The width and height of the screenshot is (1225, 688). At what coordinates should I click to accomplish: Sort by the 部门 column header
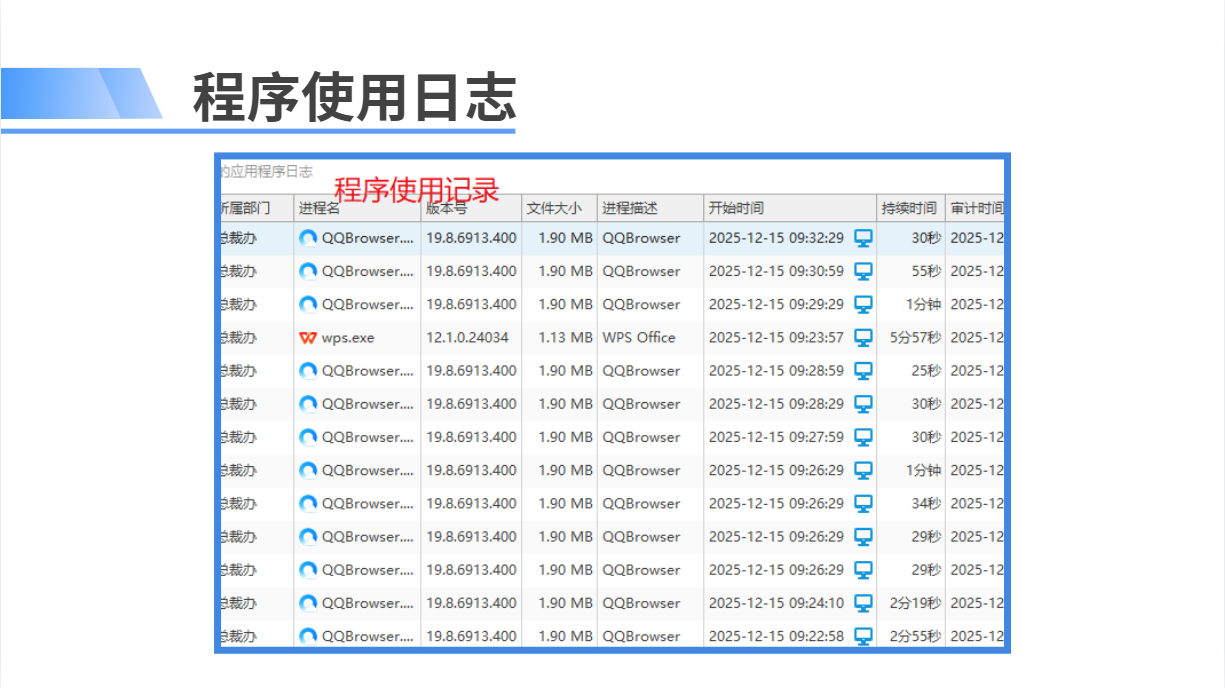click(x=256, y=208)
